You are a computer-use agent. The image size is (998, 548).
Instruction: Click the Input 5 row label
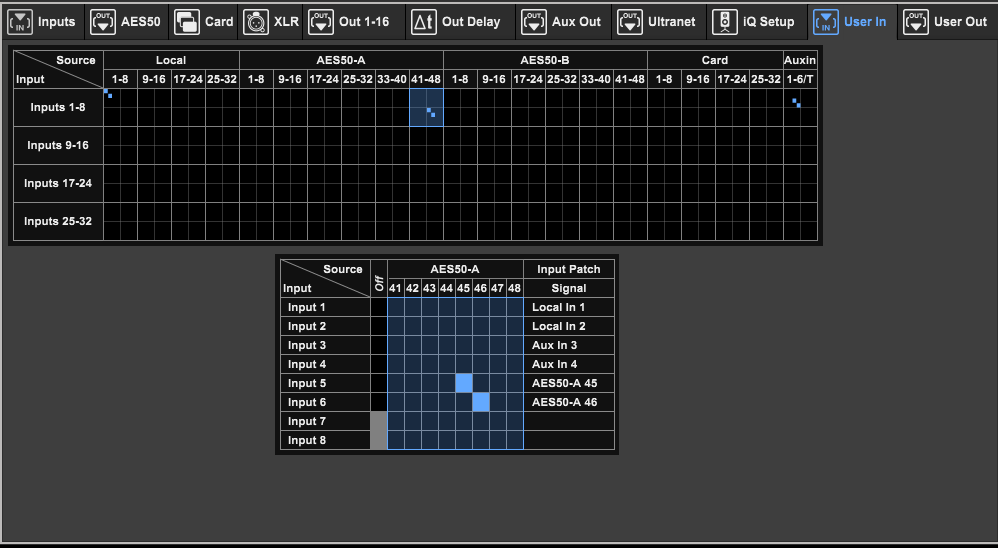[325, 383]
